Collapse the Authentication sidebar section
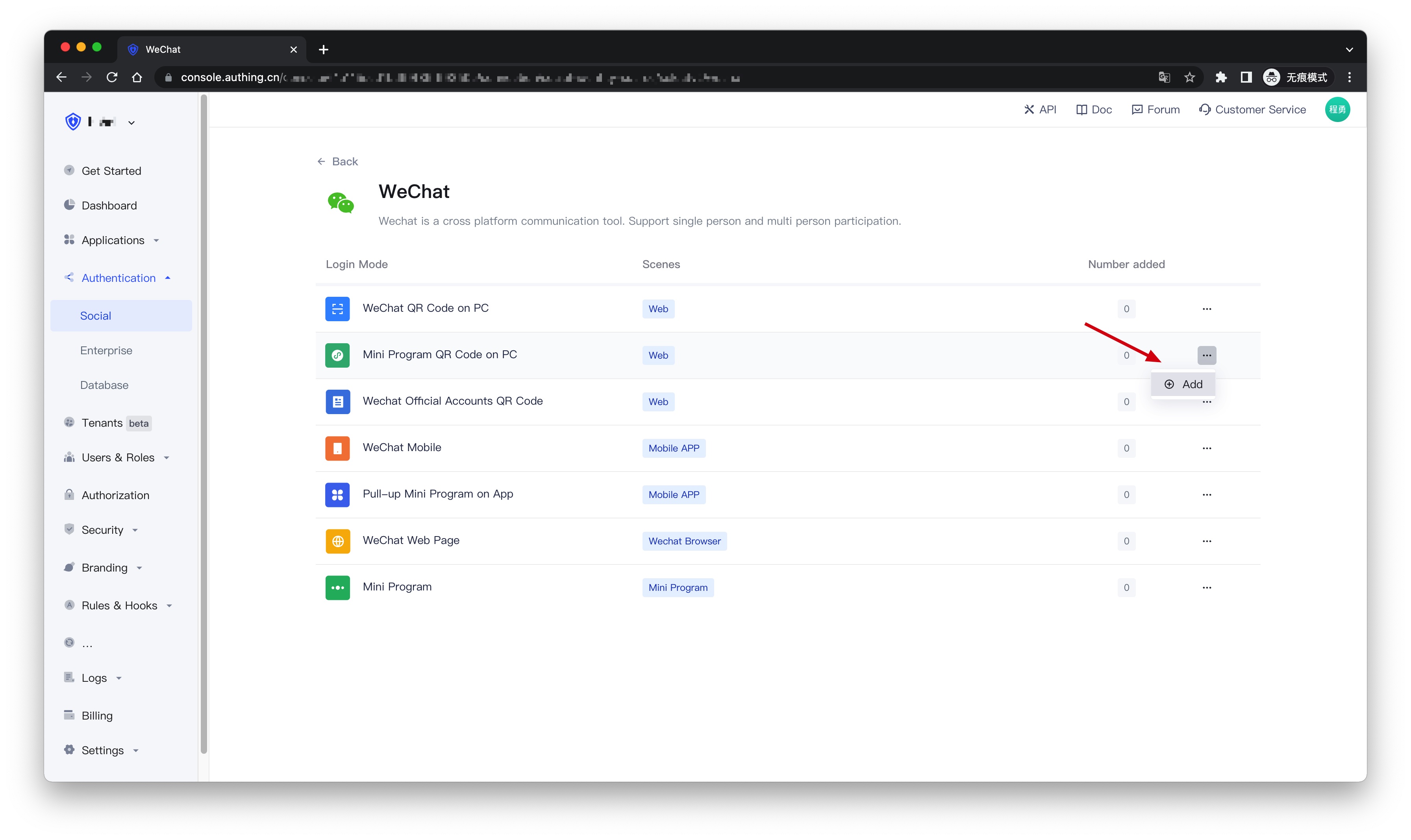 (x=118, y=278)
